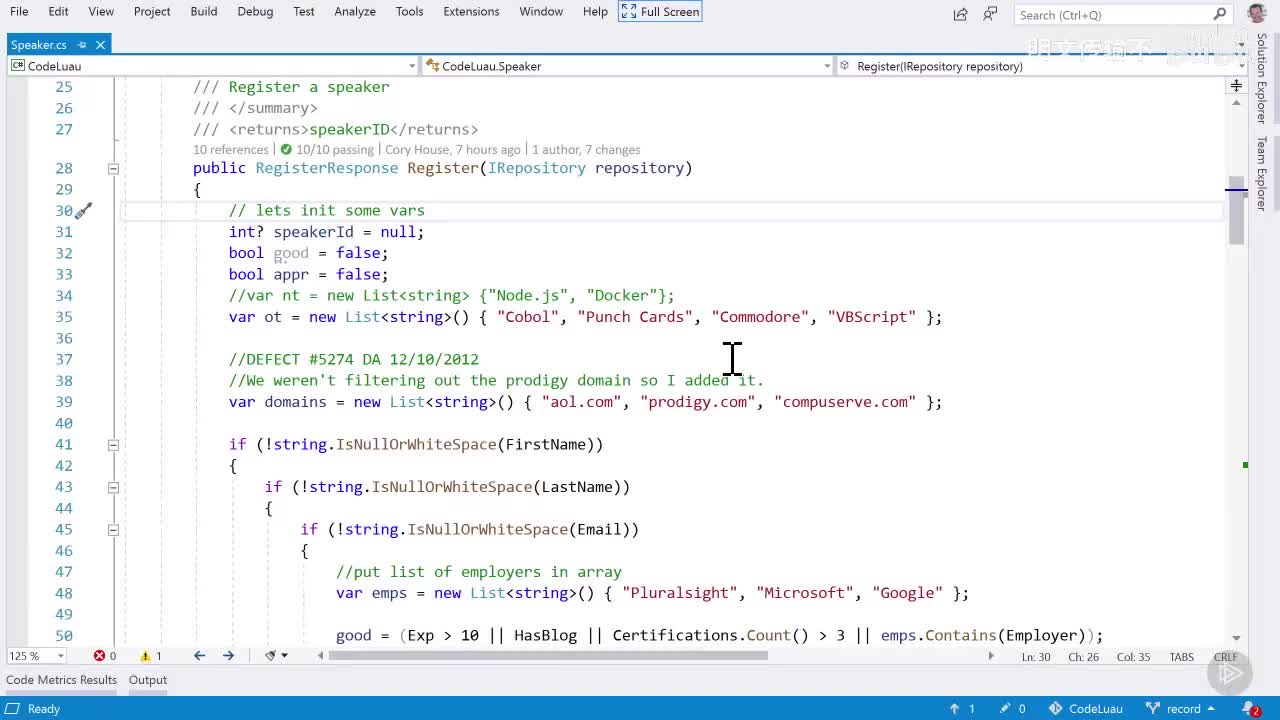Open the File menu
The width and height of the screenshot is (1280, 720).
pyautogui.click(x=19, y=11)
